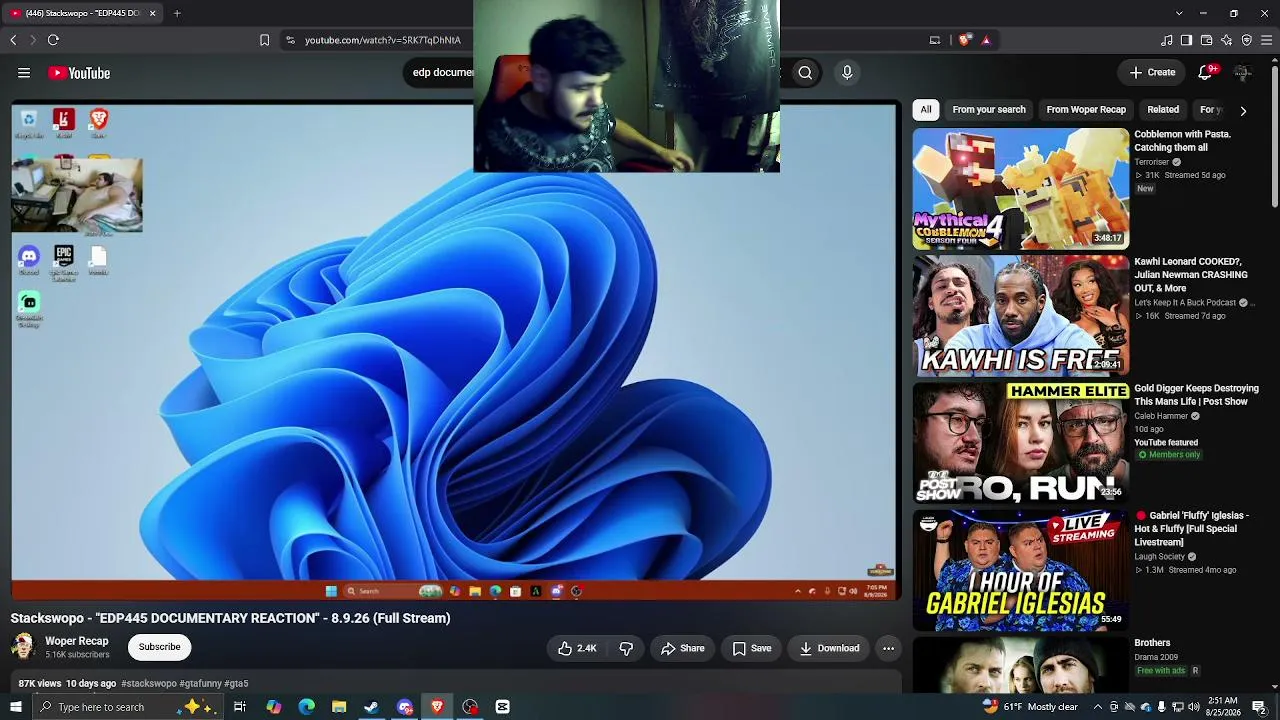The width and height of the screenshot is (1280, 720).
Task: Select the From Woper Recap chip
Action: pos(1086,110)
